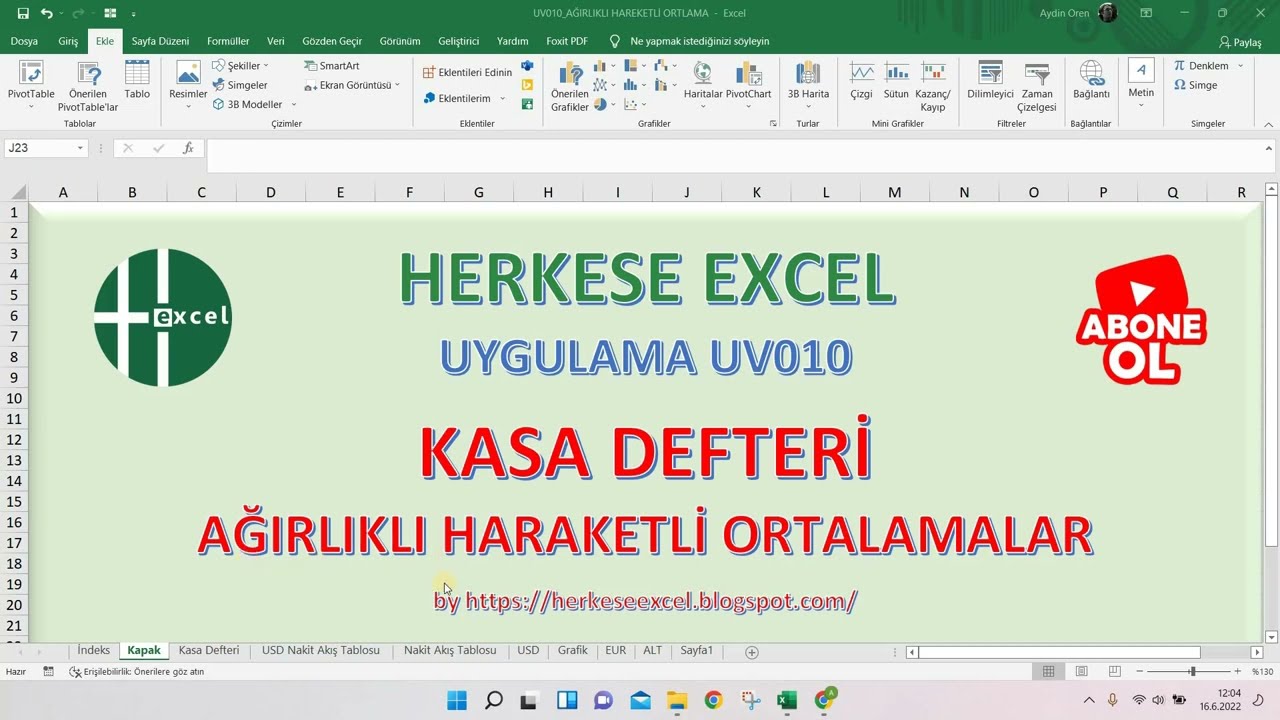Open the USD Nakit Akış Tablosu sheet
Screen dimensions: 1280x720
[321, 650]
